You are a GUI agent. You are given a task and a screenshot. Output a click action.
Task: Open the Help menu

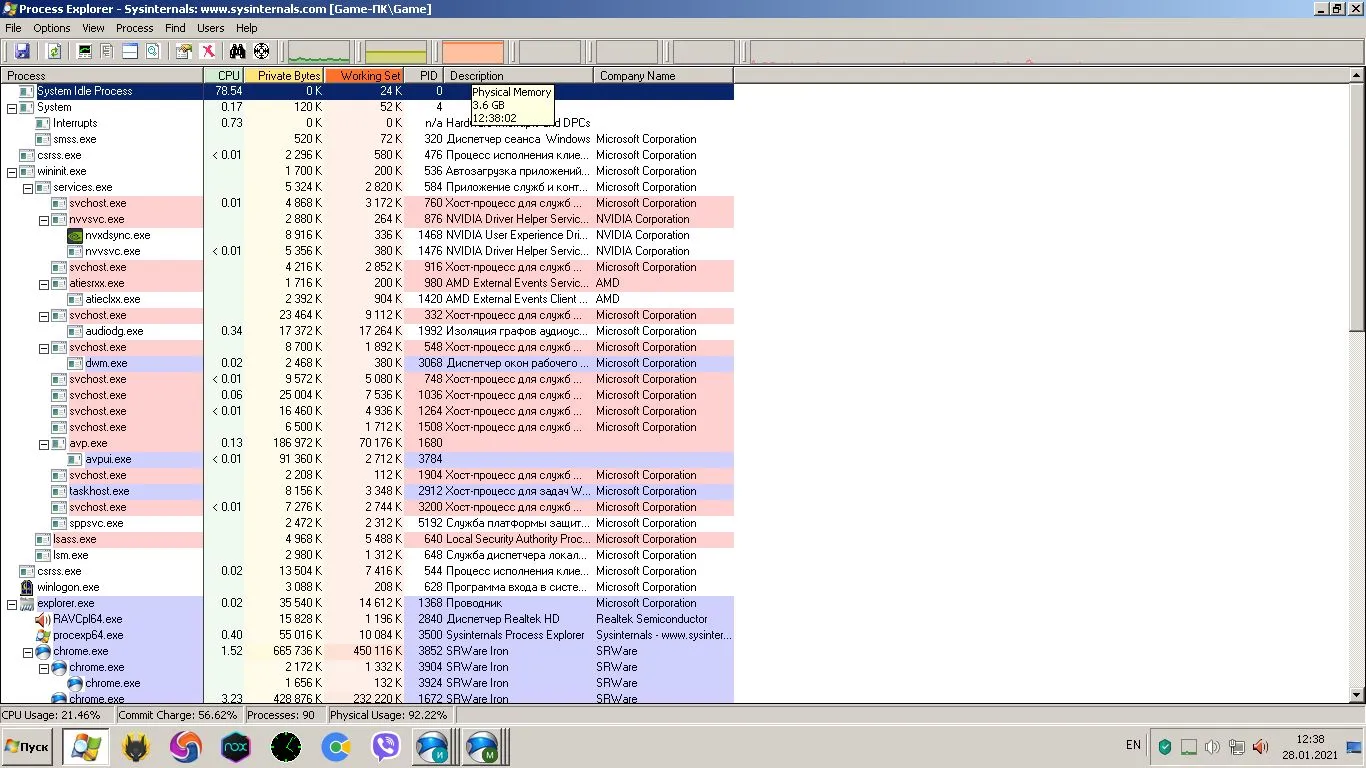coord(246,28)
